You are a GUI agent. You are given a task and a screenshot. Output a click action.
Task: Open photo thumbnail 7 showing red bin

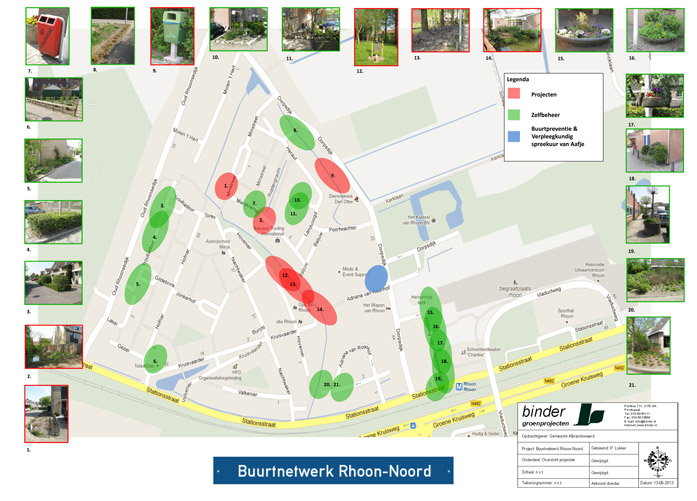click(x=42, y=35)
